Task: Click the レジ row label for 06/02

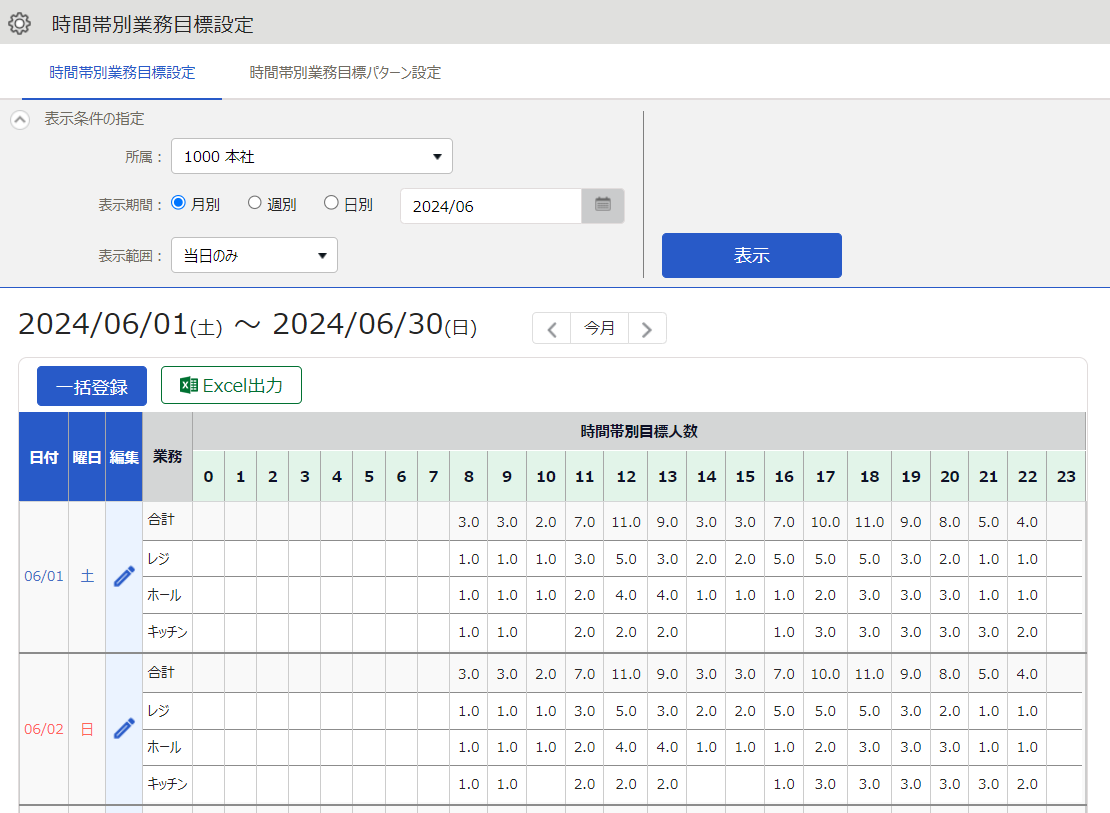Action: point(159,711)
